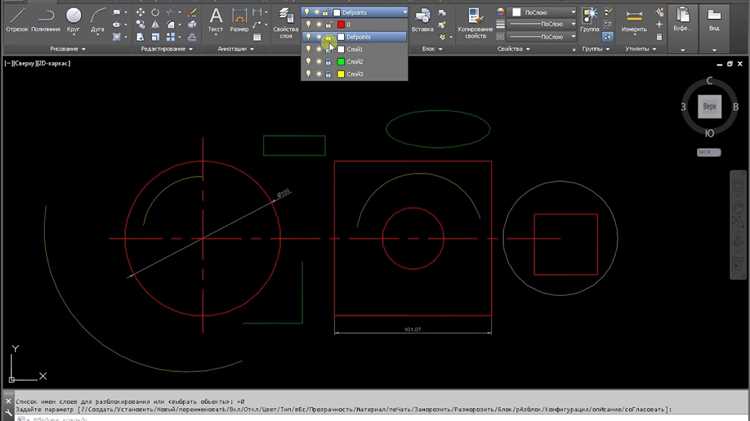Click red color swatch of layer 0
Image resolution: width=750 pixels, height=421 pixels.
pos(341,24)
